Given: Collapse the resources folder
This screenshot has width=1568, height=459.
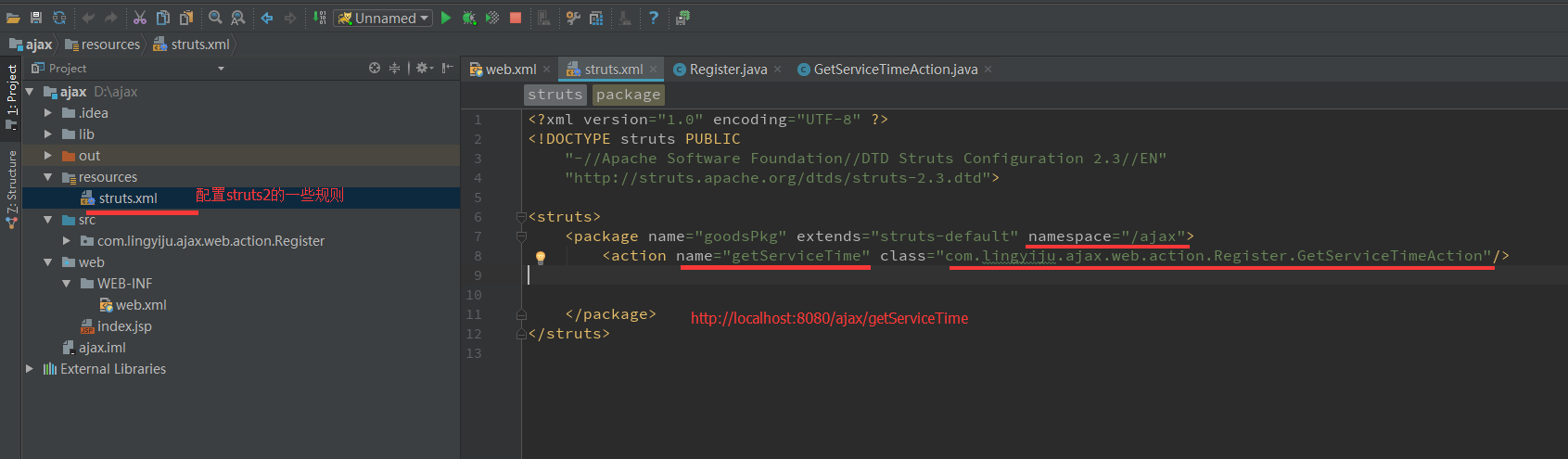Looking at the screenshot, I should (x=48, y=177).
